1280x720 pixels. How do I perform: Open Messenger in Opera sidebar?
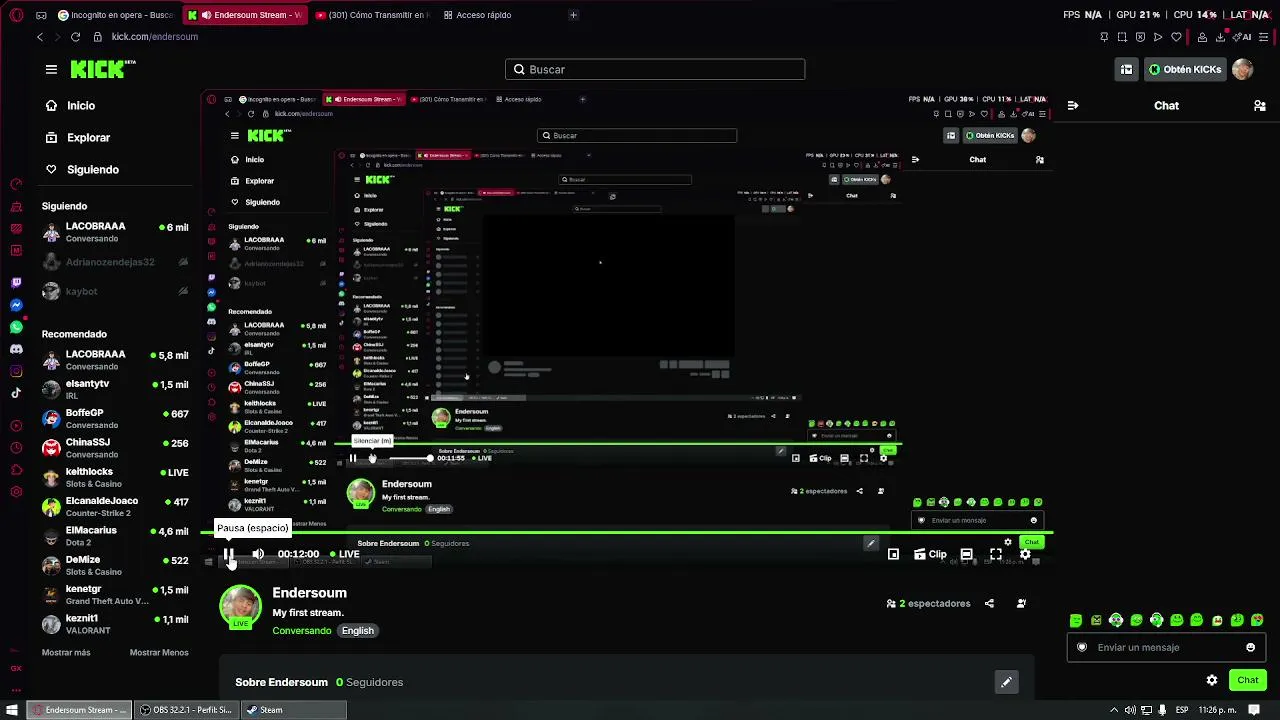click(x=16, y=305)
